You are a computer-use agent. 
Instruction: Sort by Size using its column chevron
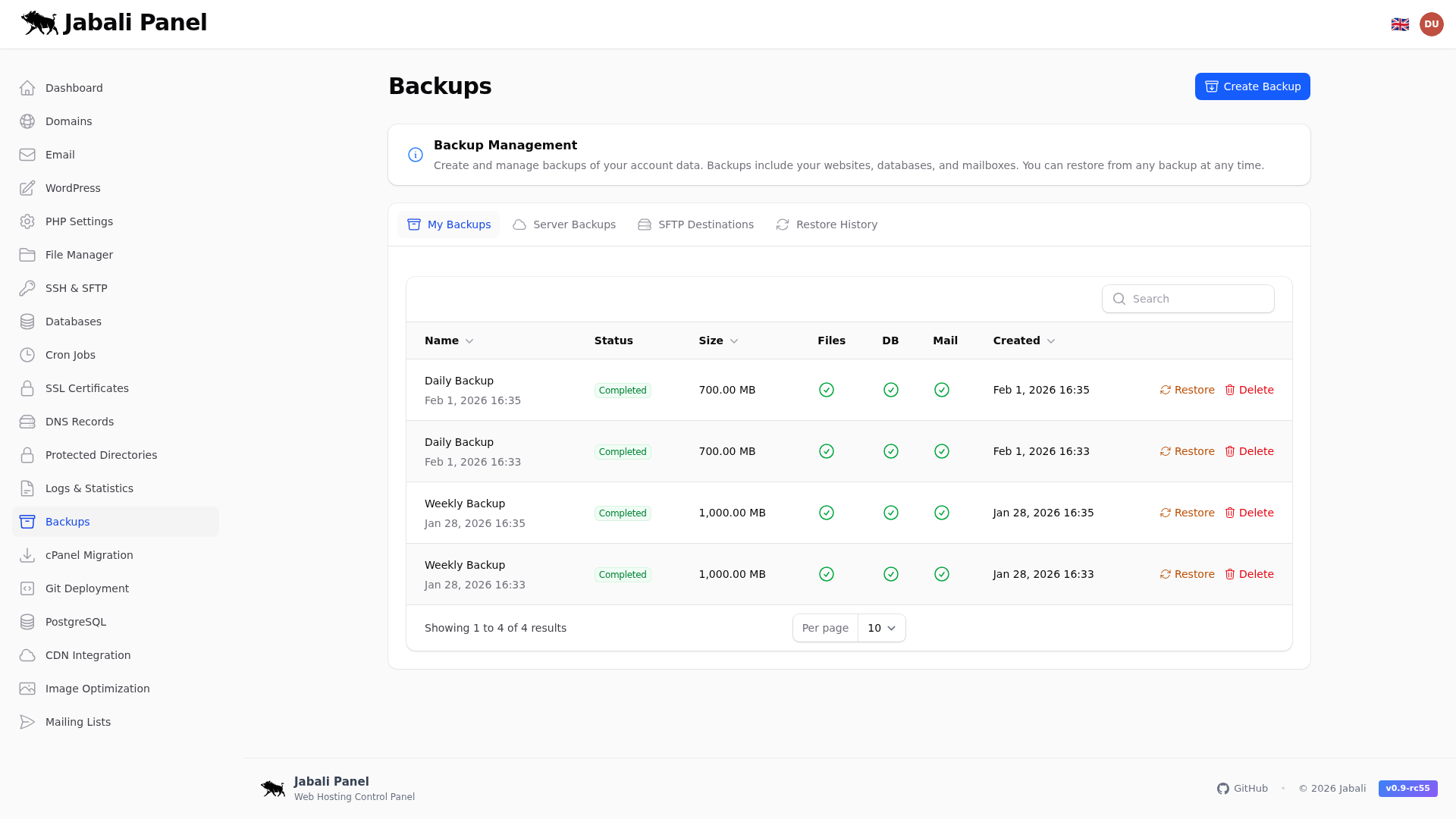(734, 341)
